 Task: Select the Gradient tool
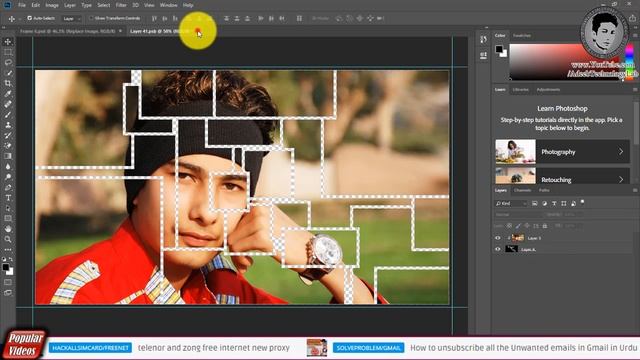pos(8,156)
